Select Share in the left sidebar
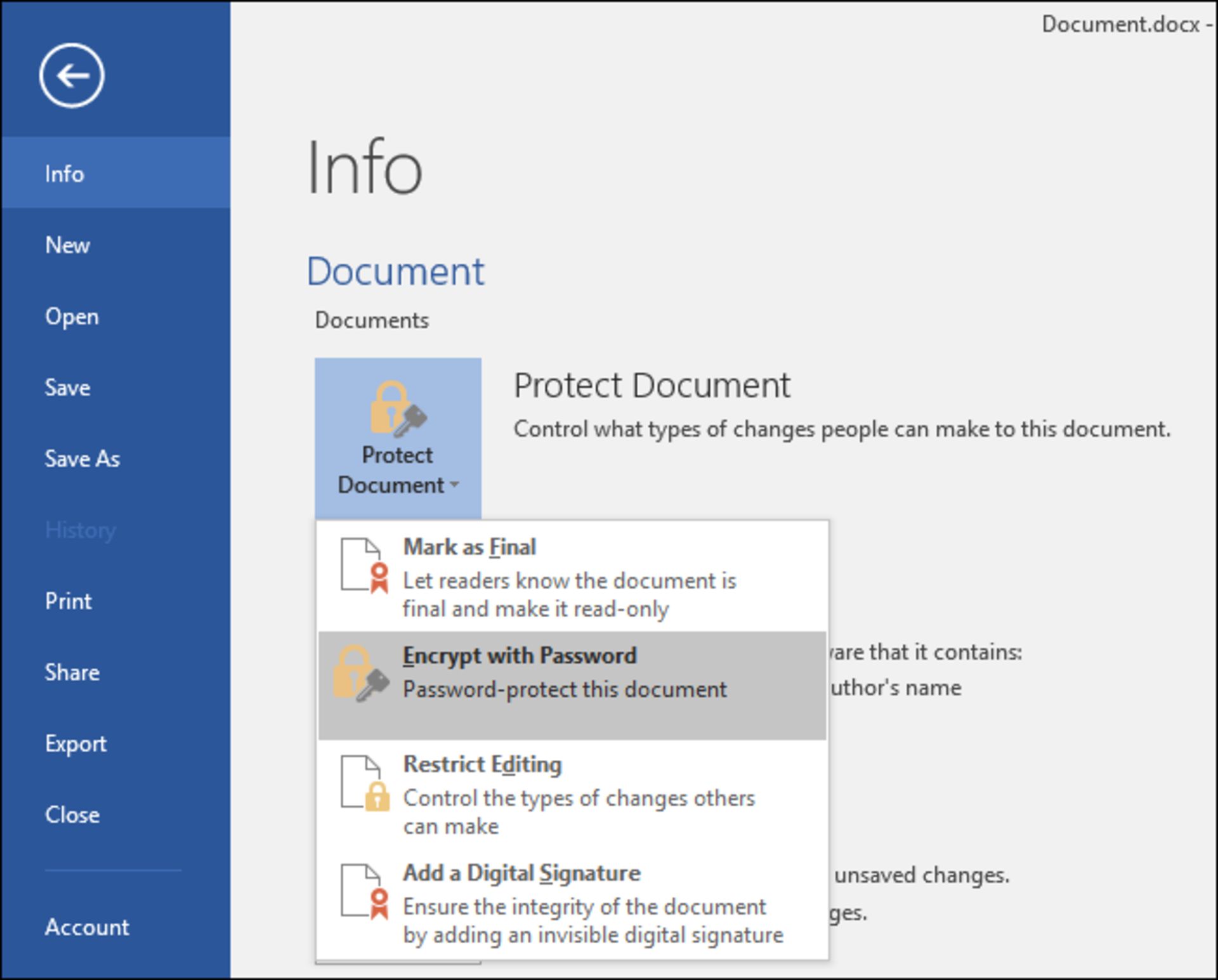Image resolution: width=1218 pixels, height=980 pixels. tap(72, 672)
